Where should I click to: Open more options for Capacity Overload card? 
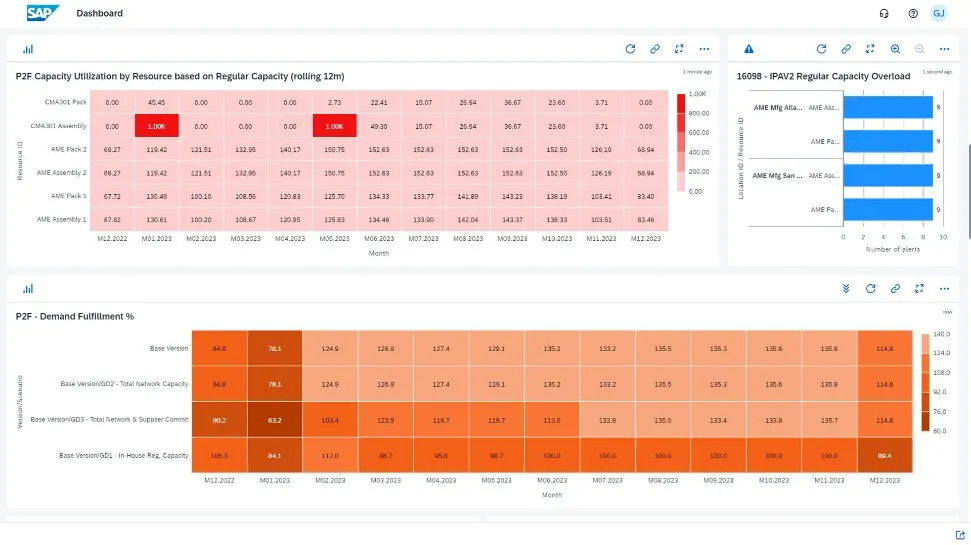pos(944,48)
